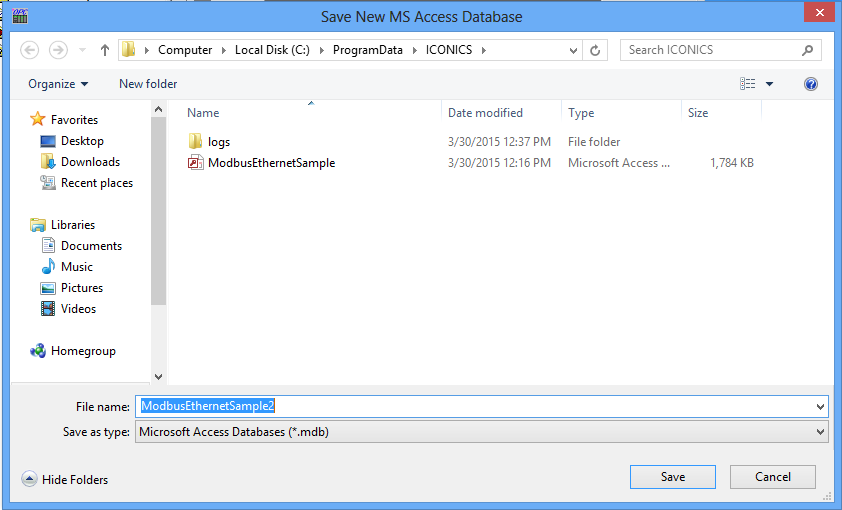
Task: Refresh the ICONICS folder view
Action: tap(596, 50)
